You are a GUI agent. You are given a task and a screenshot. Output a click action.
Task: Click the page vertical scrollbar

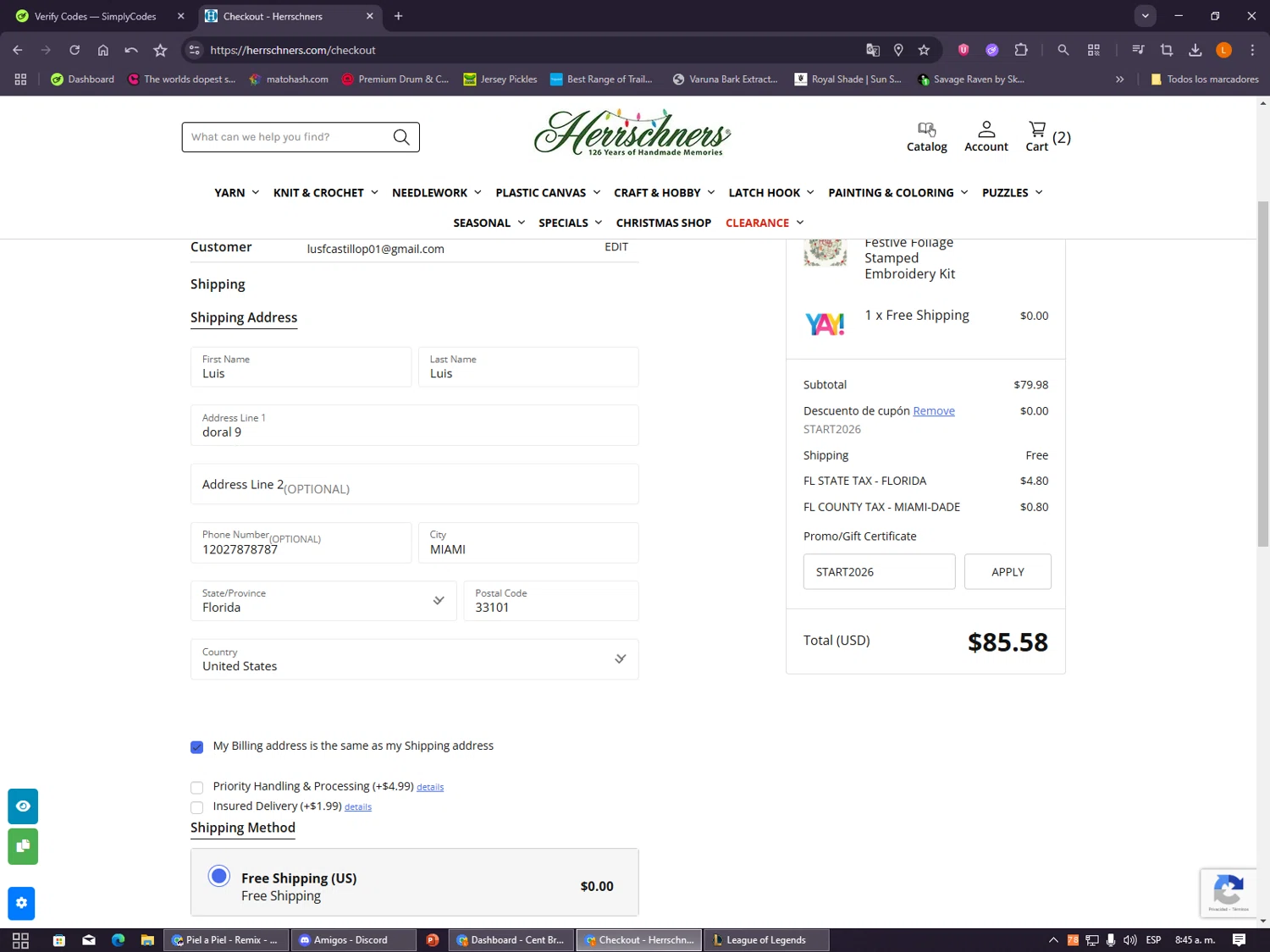coord(1263,372)
